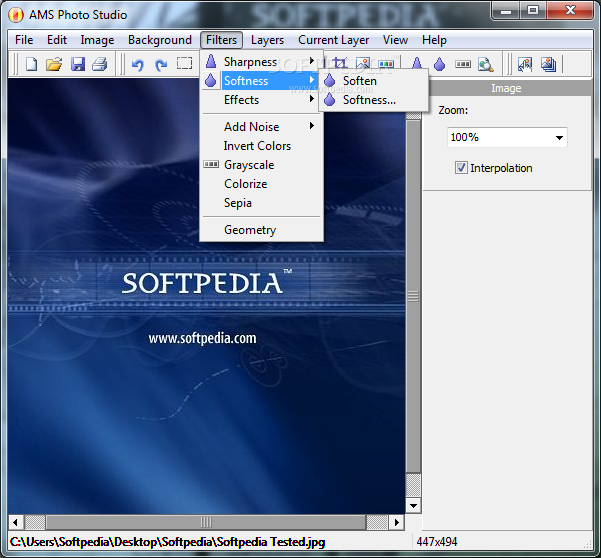This screenshot has height=558, width=601.
Task: Click the Image panel header
Action: click(506, 88)
